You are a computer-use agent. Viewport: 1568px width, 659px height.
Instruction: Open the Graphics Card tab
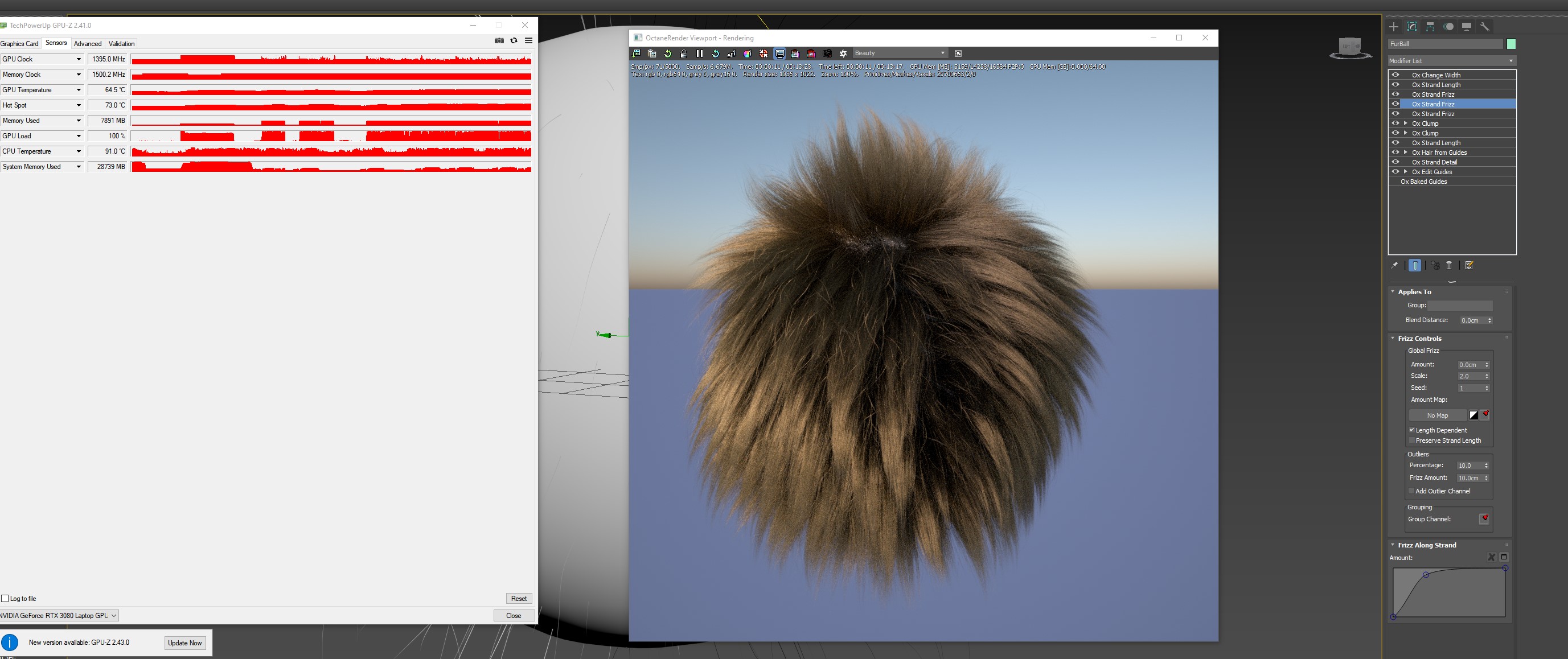point(19,44)
